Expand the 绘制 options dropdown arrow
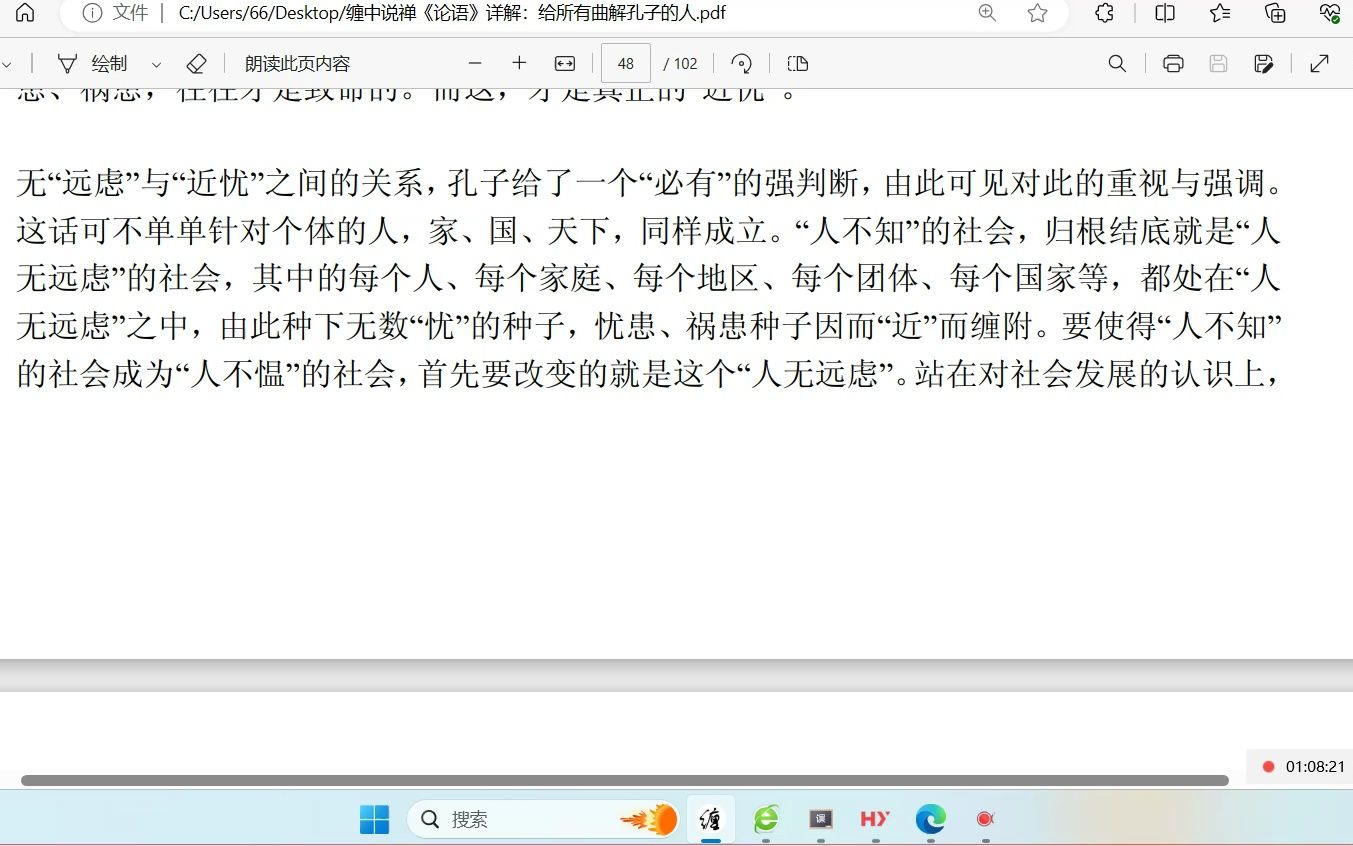 point(156,64)
